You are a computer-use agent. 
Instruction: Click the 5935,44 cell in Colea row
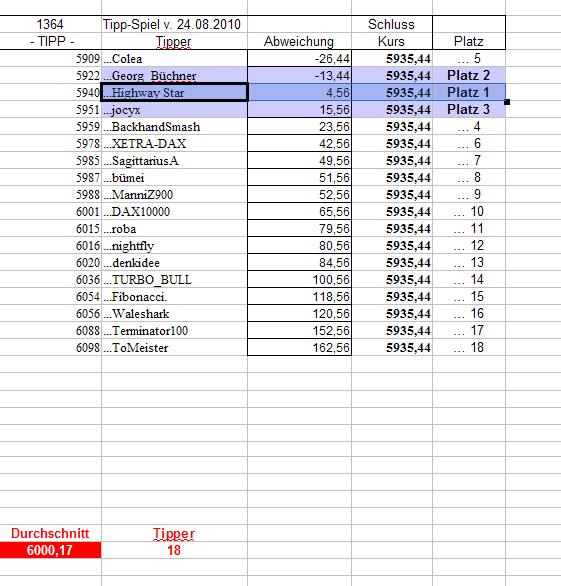pos(392,58)
